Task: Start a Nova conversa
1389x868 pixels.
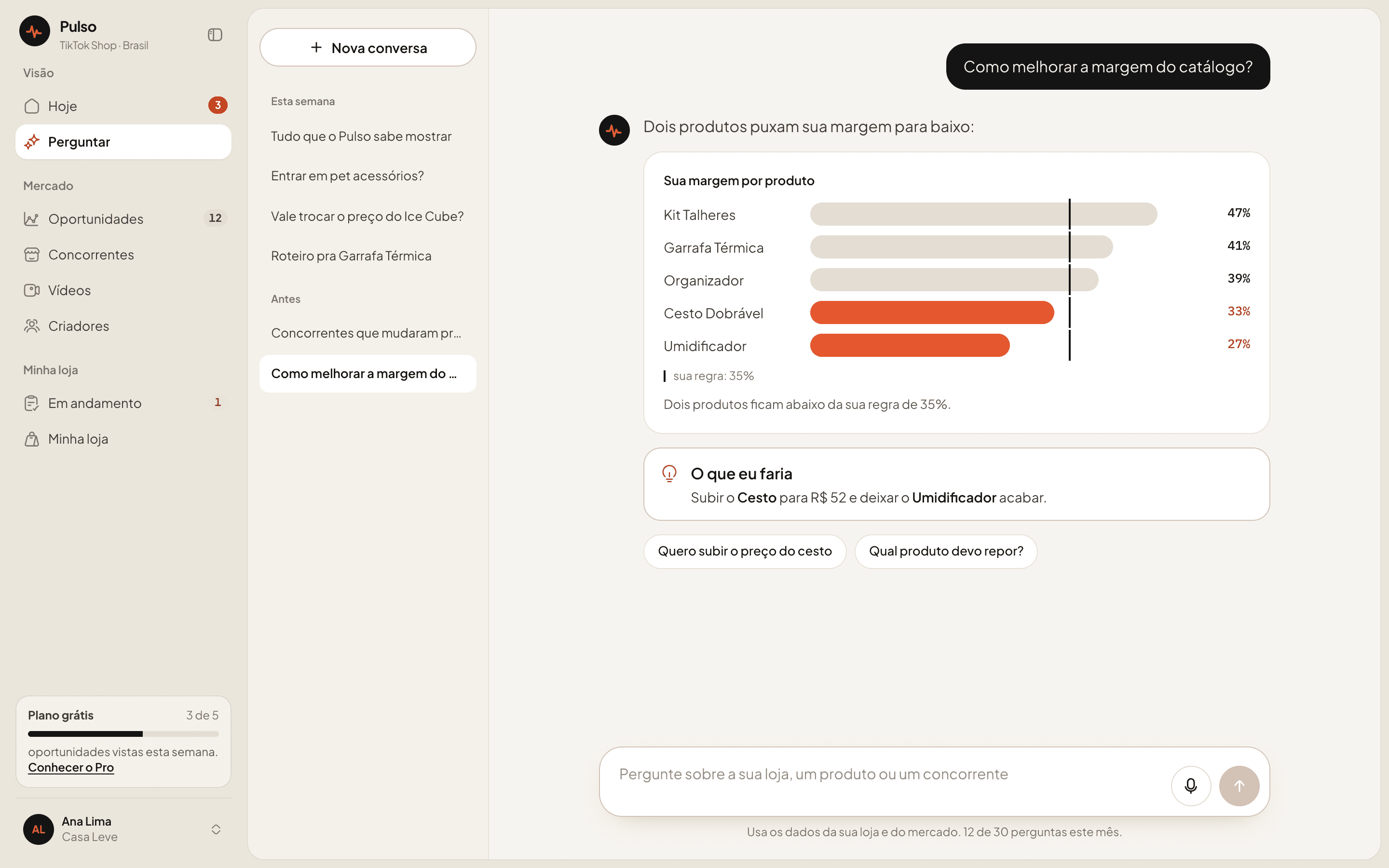Action: click(x=368, y=48)
